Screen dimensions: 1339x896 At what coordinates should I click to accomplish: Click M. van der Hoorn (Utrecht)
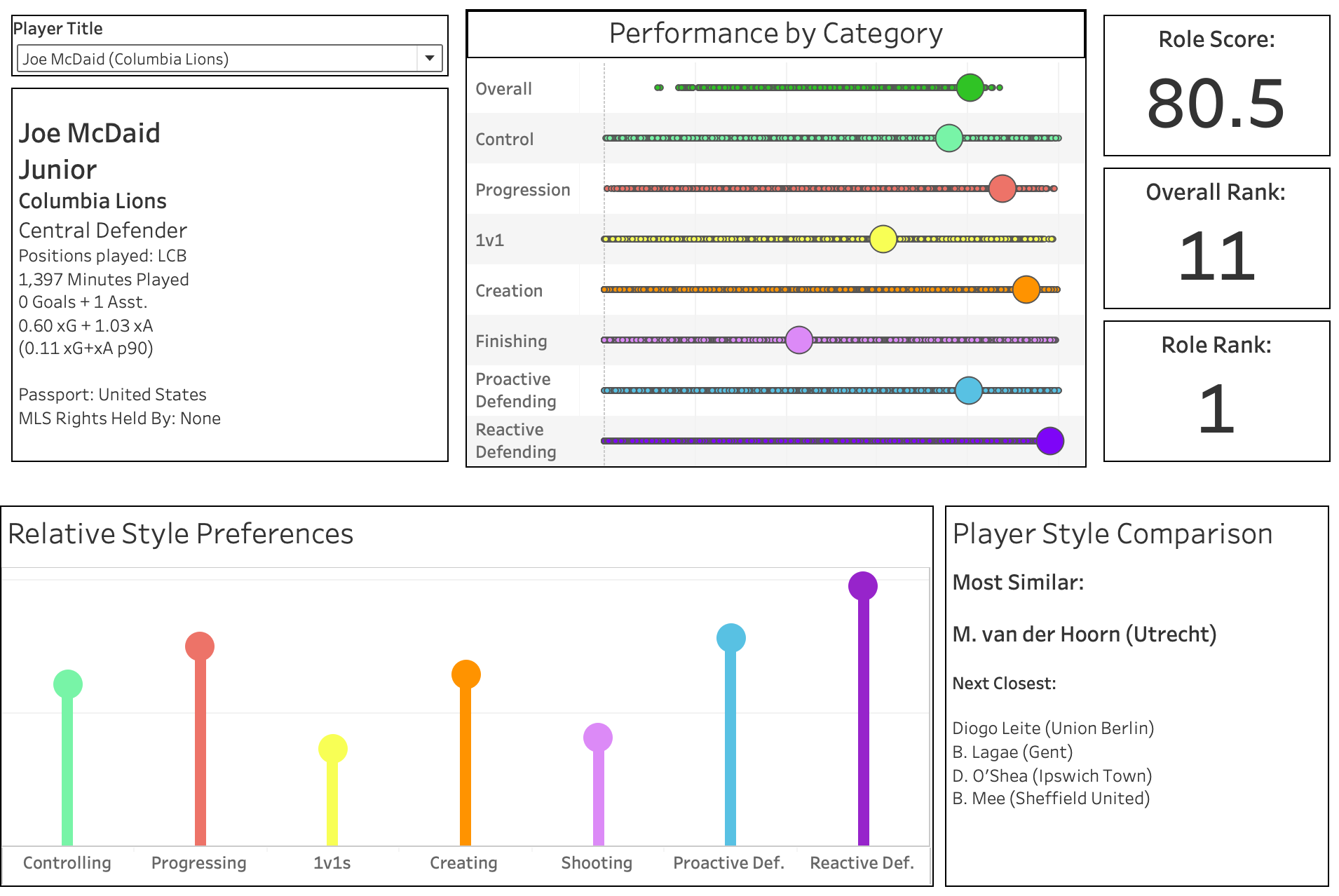click(x=1085, y=634)
